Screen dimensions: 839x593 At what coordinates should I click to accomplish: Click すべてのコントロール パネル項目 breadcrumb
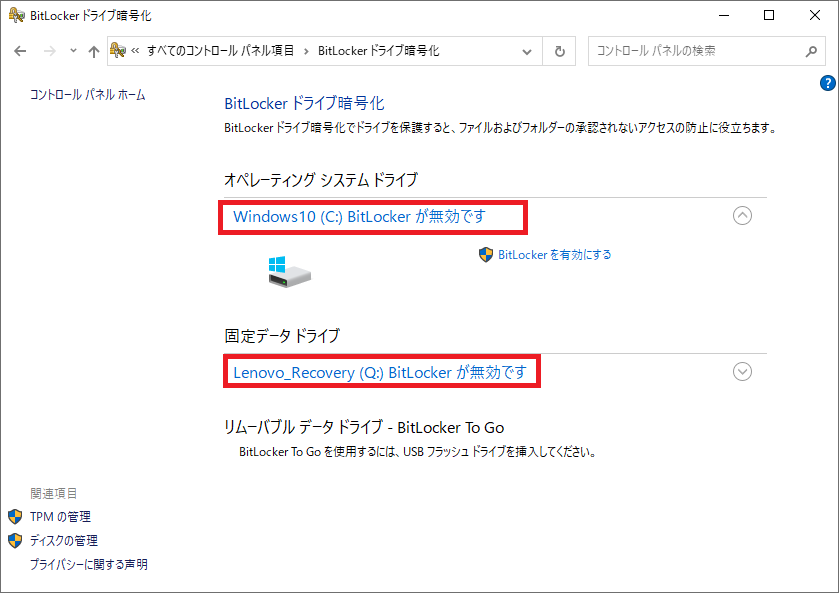point(220,51)
